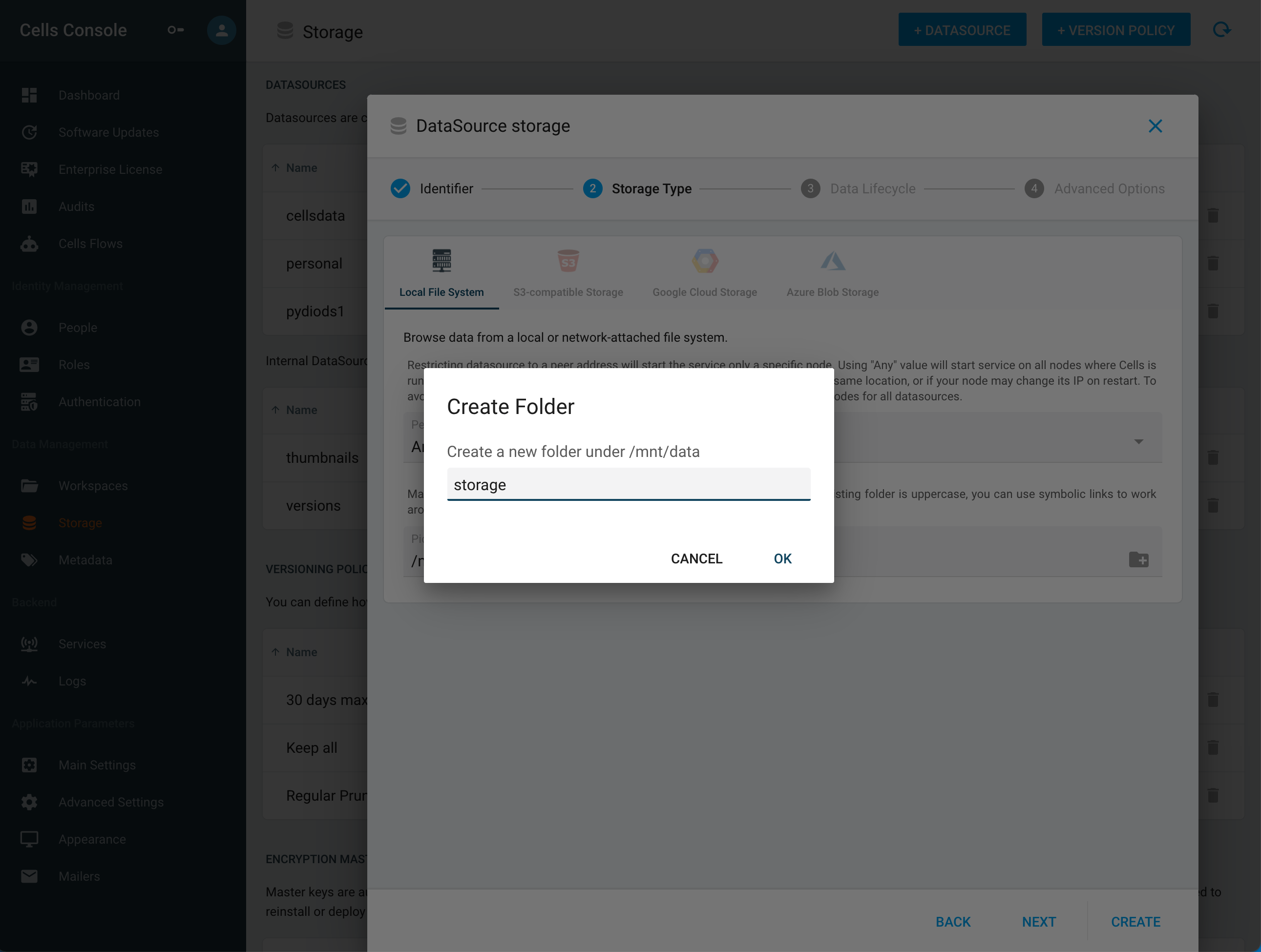Open the thumbnails row
Image resolution: width=1261 pixels, height=952 pixels.
(315, 458)
